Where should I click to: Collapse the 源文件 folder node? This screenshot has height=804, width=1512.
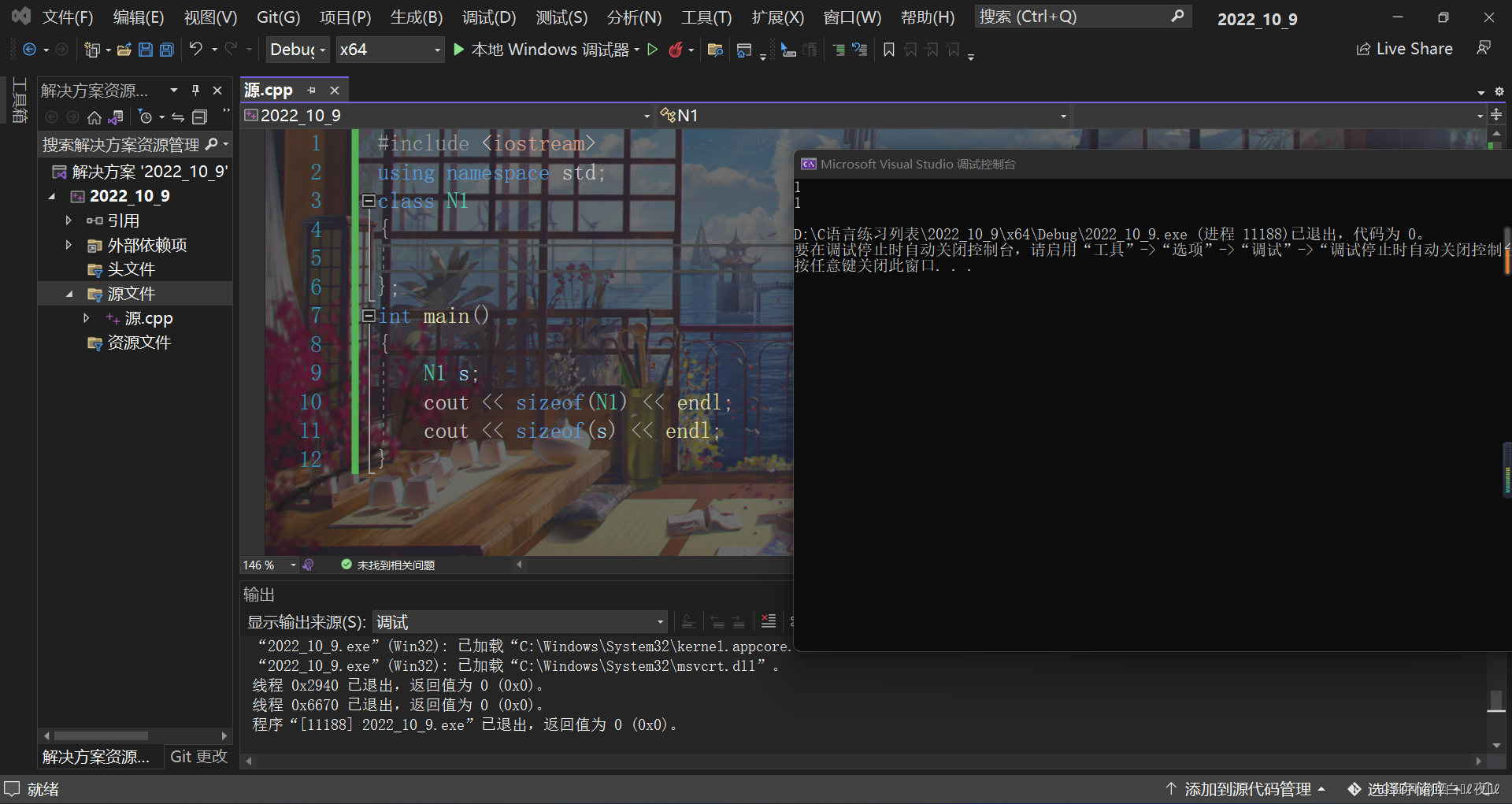pos(69,294)
